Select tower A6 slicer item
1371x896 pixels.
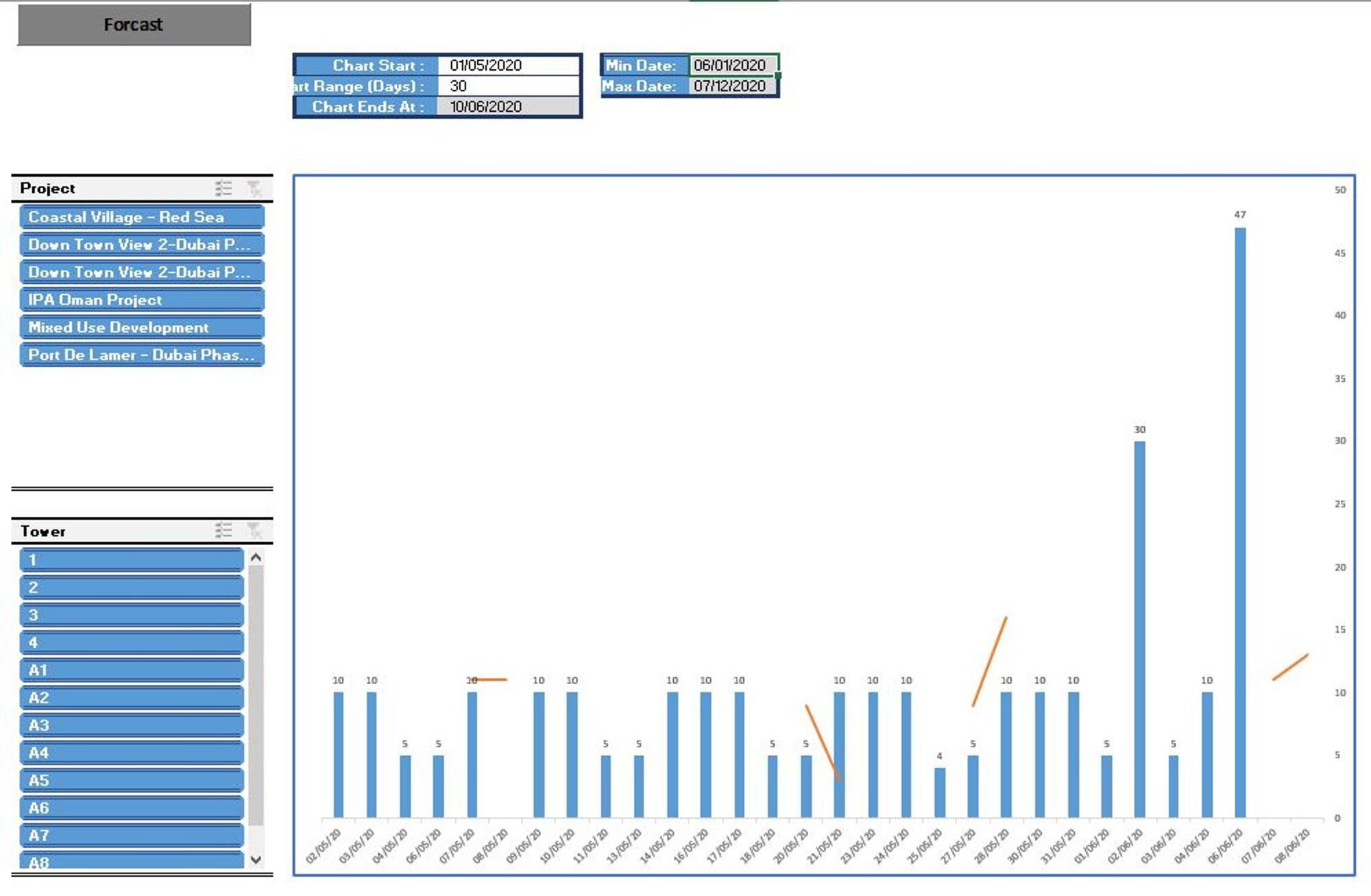[x=132, y=808]
